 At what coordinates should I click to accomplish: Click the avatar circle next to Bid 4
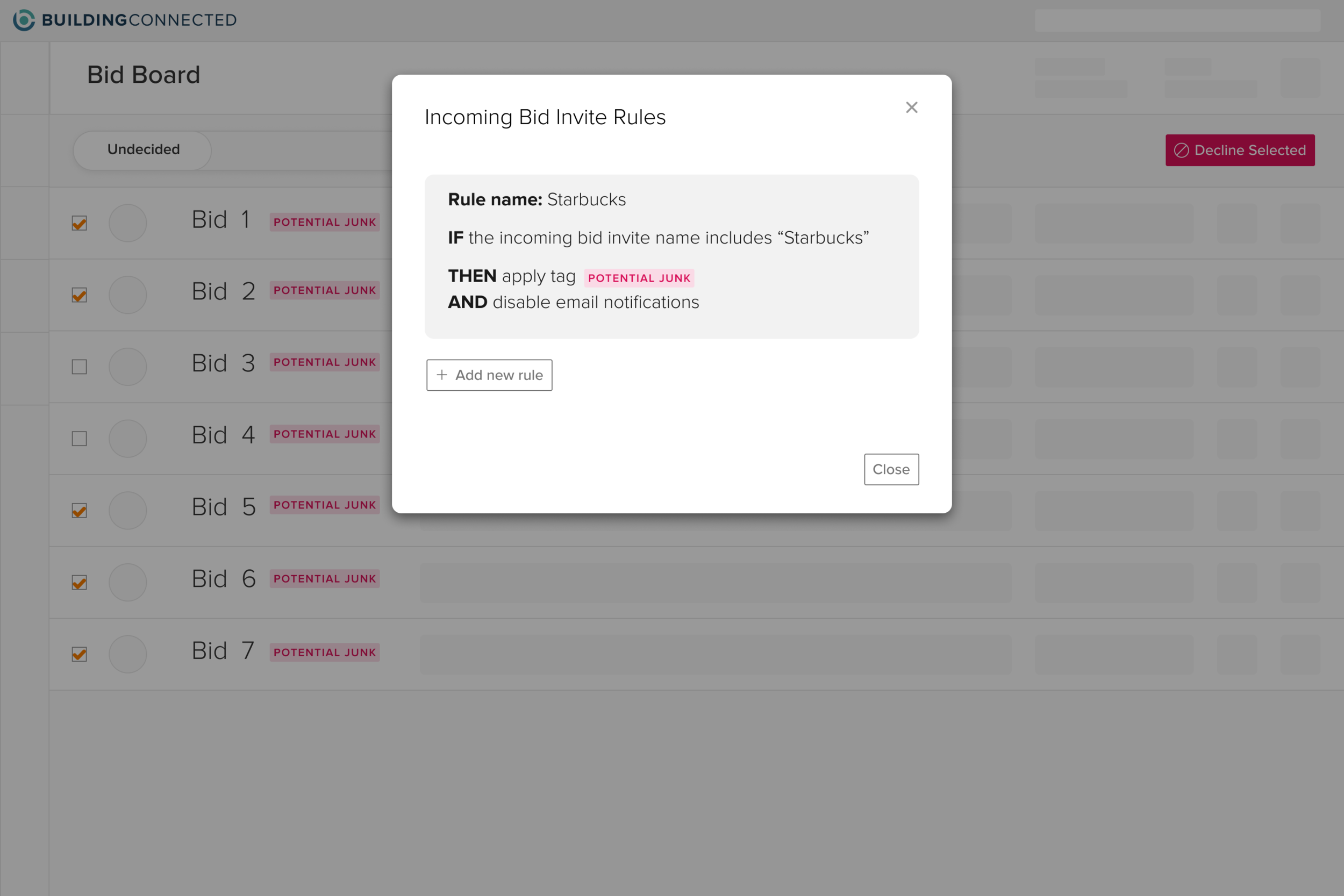point(127,438)
